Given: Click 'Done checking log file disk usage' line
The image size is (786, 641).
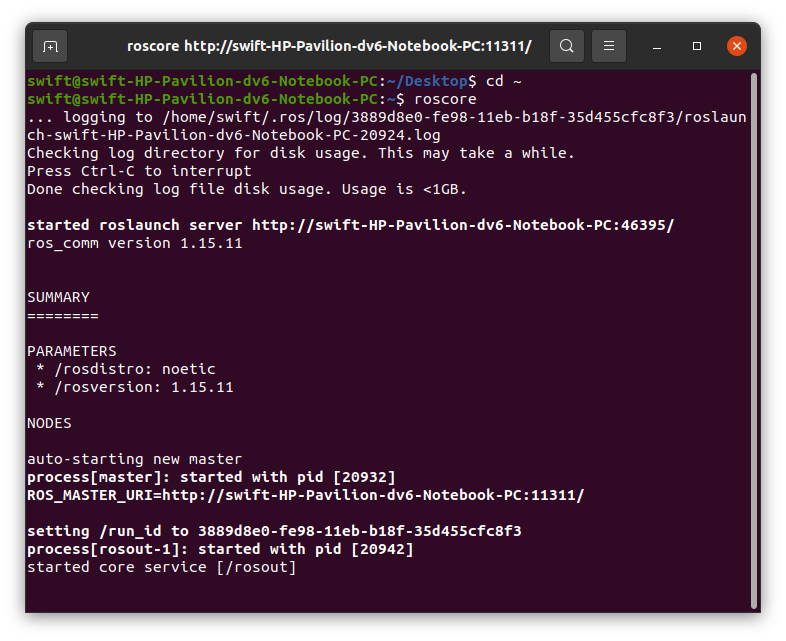Looking at the screenshot, I should [x=247, y=189].
